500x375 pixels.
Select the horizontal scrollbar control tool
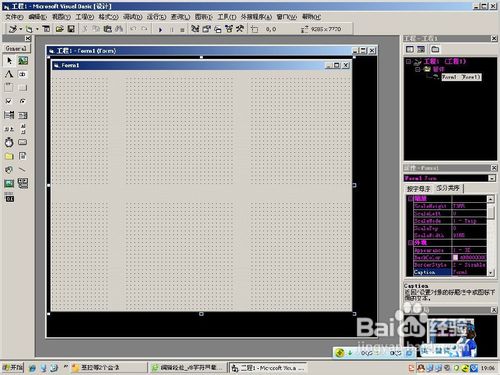(x=9, y=129)
